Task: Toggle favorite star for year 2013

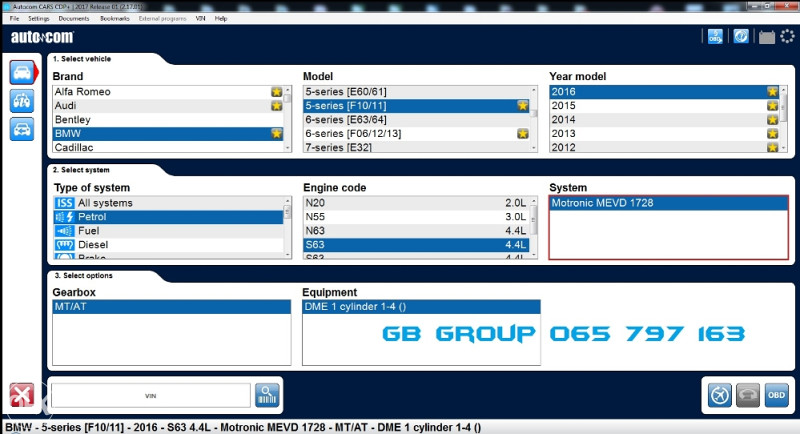Action: click(x=772, y=134)
